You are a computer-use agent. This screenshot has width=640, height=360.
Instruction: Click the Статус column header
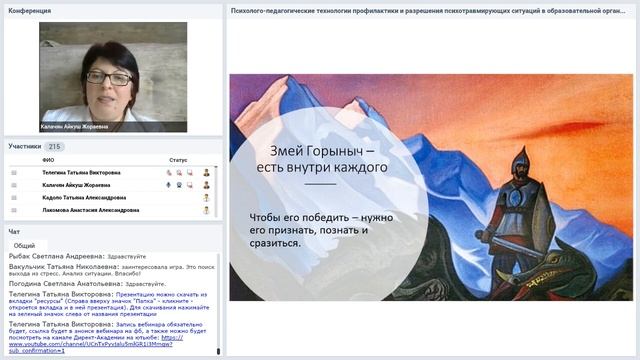point(178,160)
